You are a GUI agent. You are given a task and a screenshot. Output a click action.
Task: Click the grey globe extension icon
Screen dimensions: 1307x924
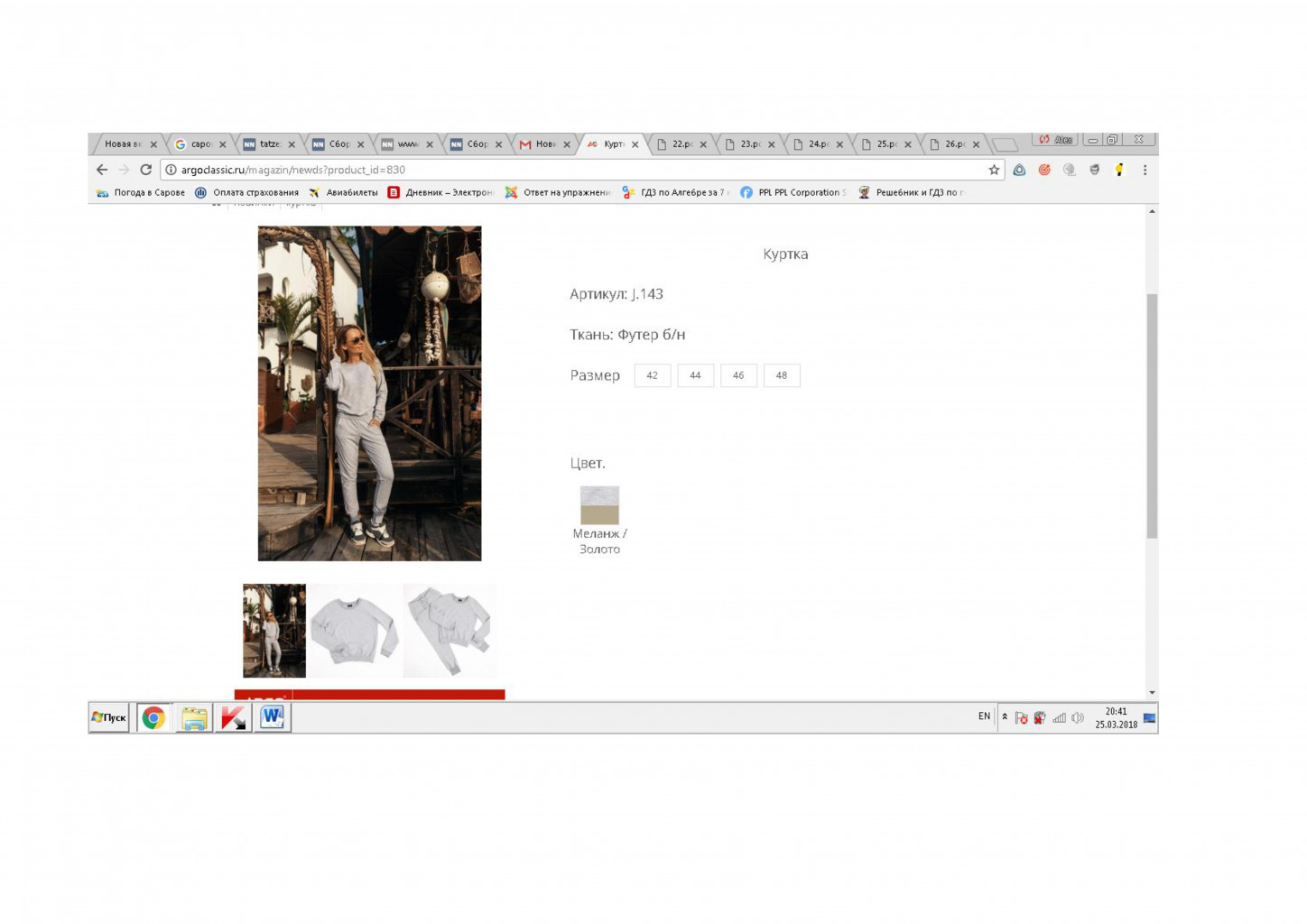(1070, 170)
